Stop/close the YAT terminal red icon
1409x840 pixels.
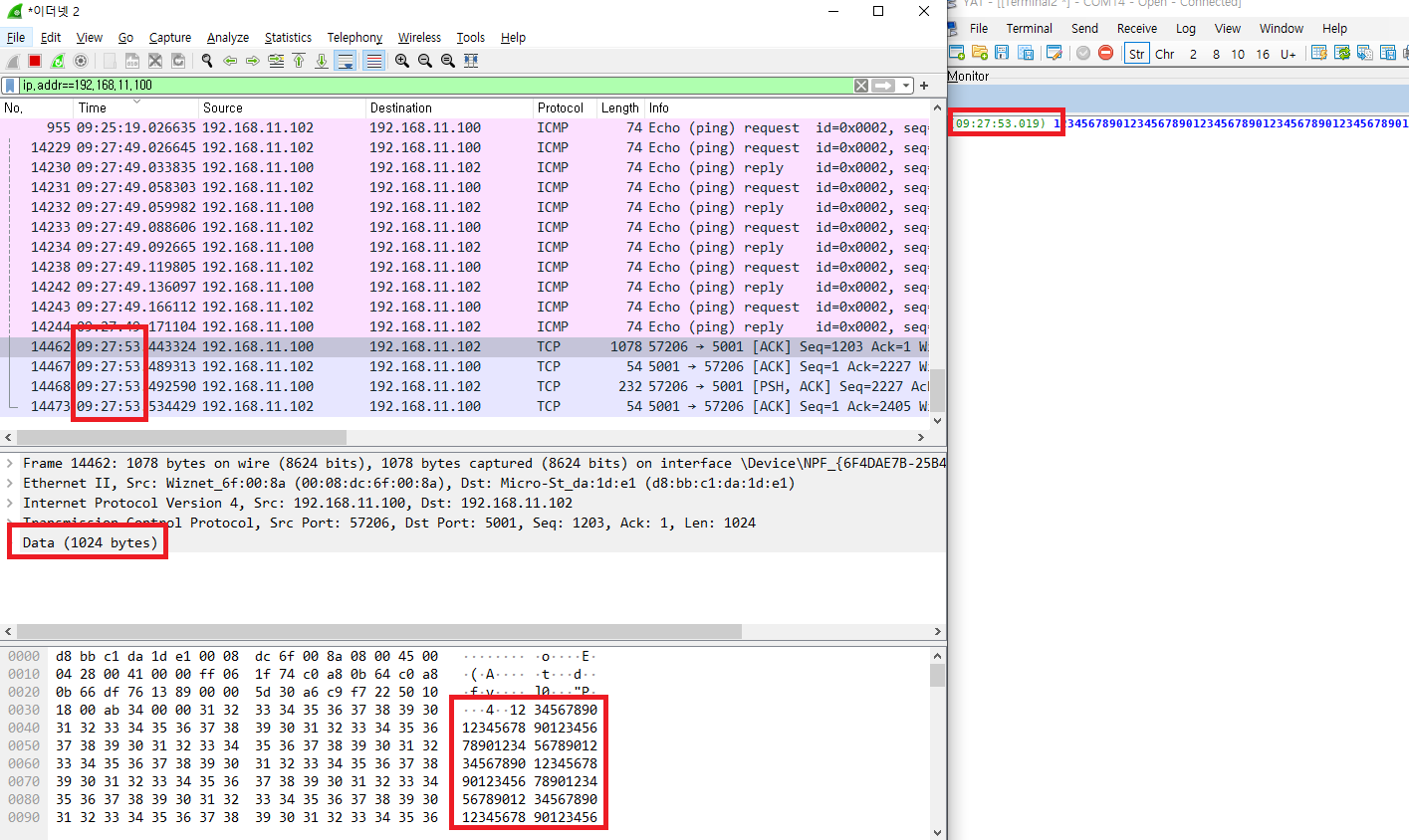(x=1106, y=53)
